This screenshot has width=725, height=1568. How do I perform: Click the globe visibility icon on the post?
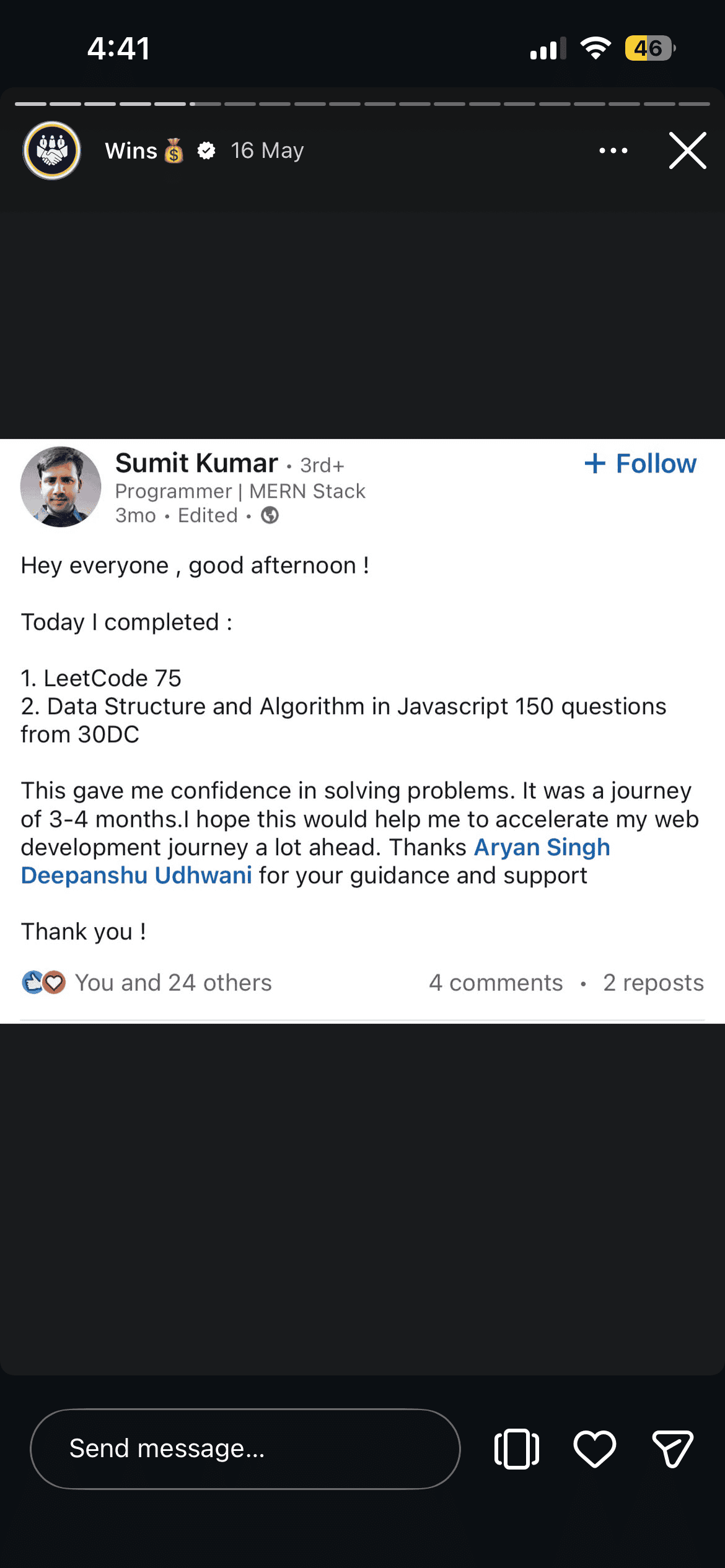point(270,515)
